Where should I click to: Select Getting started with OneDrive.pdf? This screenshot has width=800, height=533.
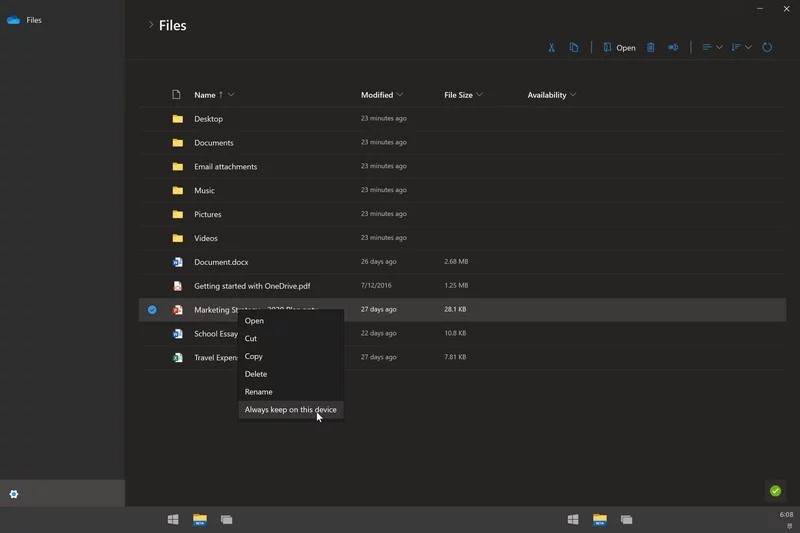tap(252, 286)
